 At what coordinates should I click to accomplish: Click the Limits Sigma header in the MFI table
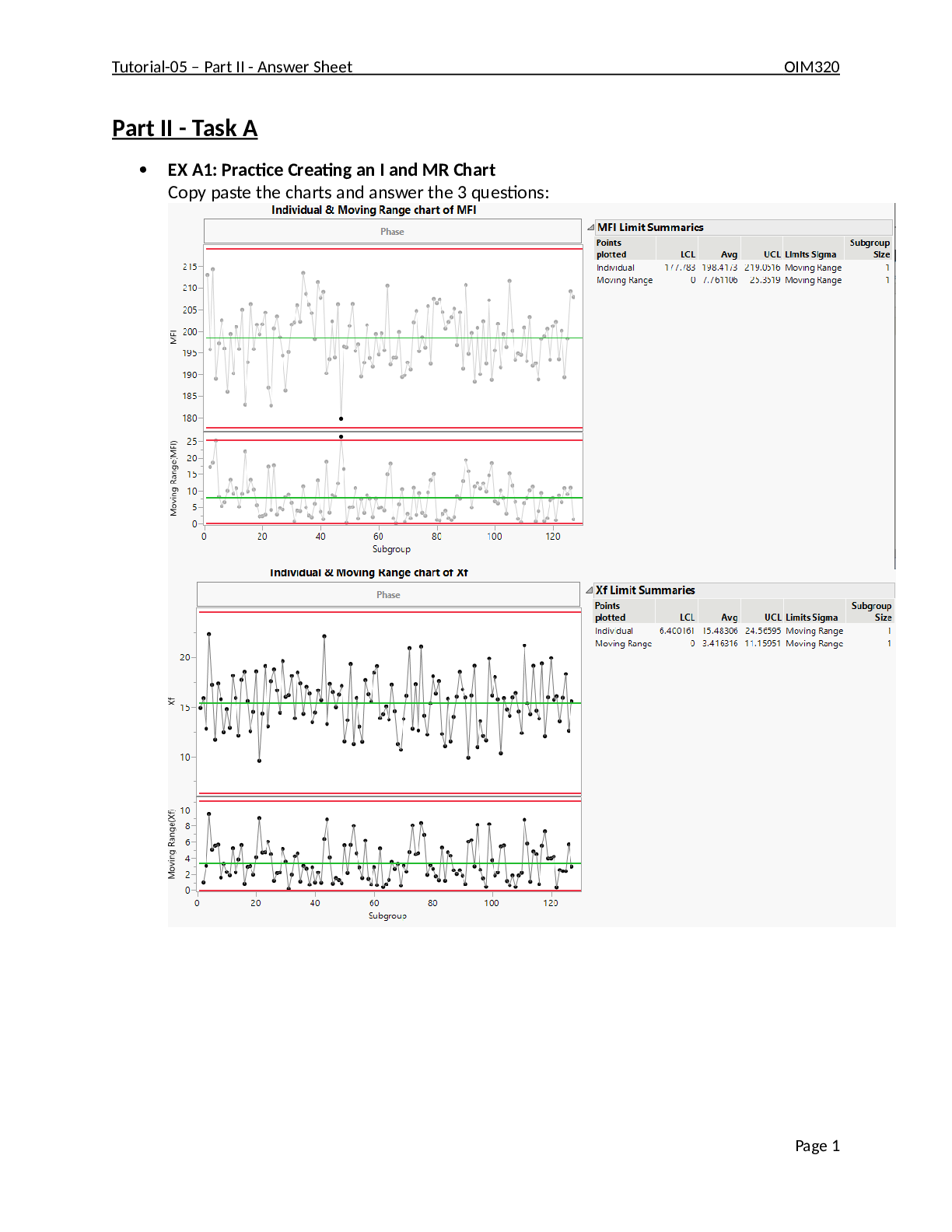(810, 254)
